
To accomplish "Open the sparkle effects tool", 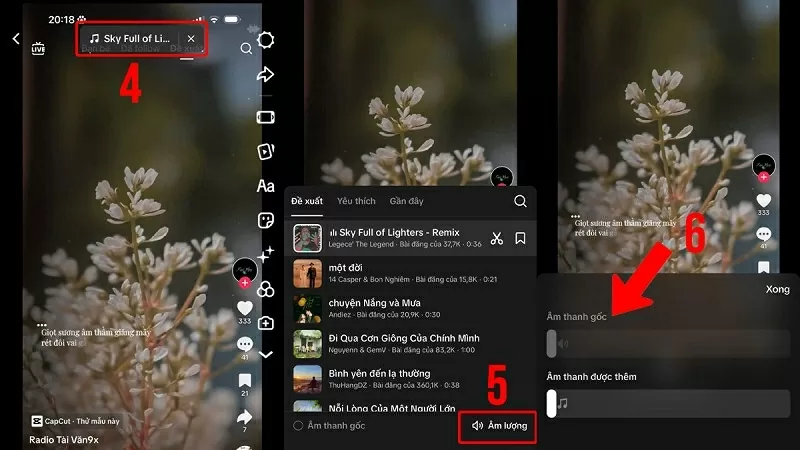I will [x=266, y=255].
